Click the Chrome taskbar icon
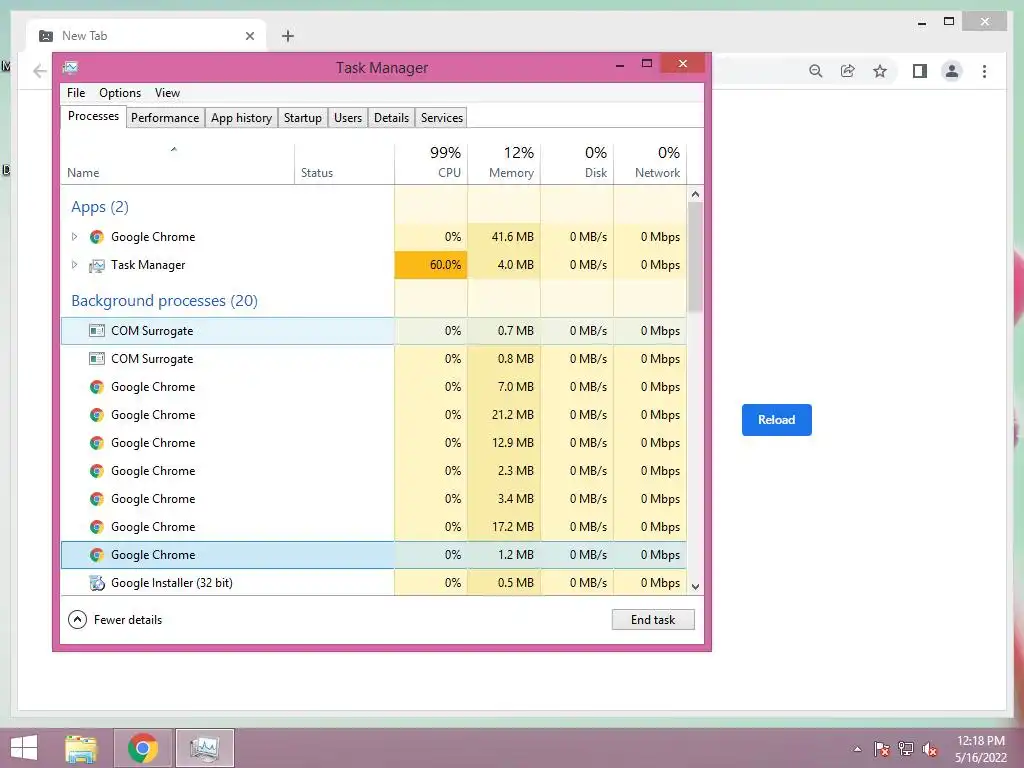The height and width of the screenshot is (768, 1024). point(143,748)
